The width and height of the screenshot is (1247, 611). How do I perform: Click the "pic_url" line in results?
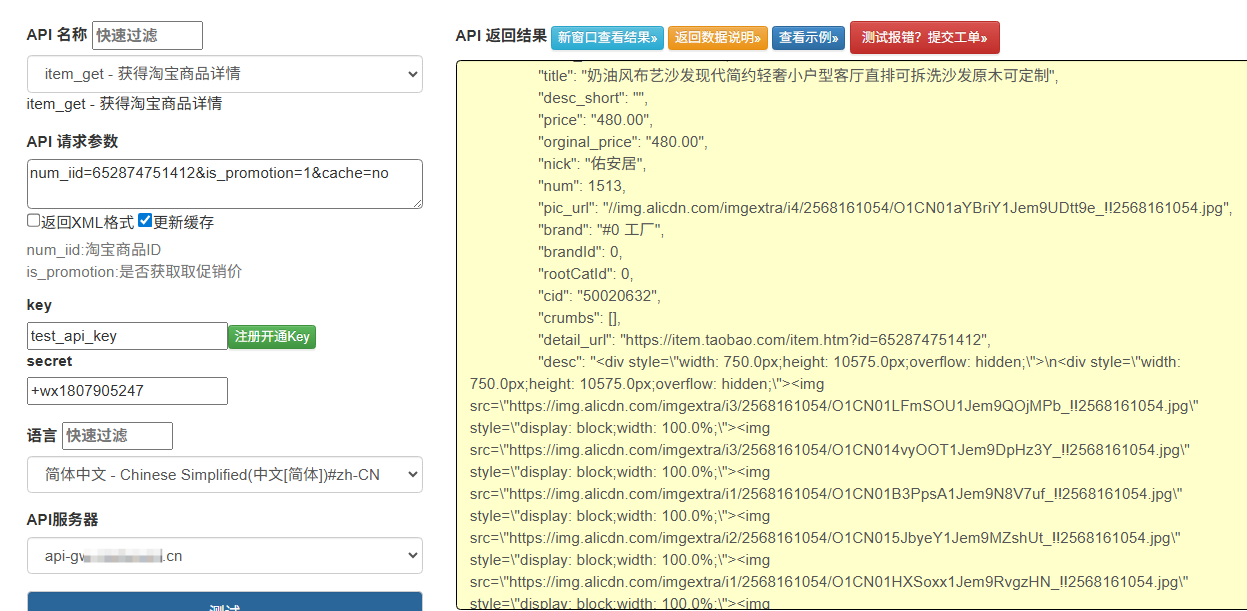885,207
